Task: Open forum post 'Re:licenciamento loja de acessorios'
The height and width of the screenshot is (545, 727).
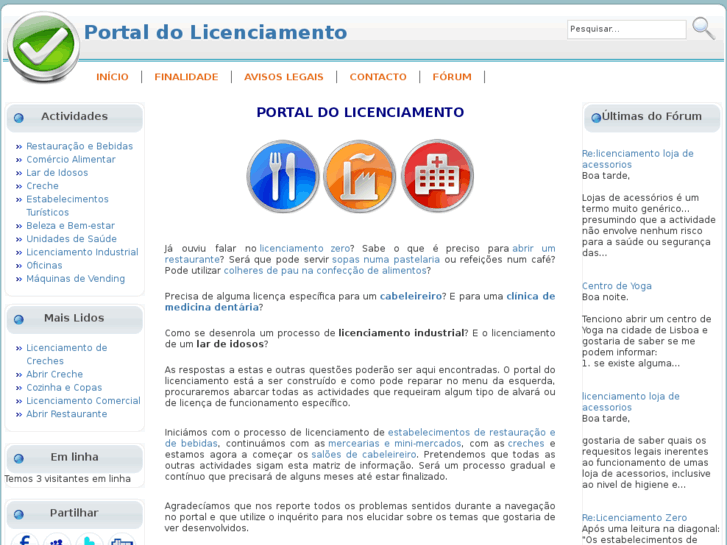Action: click(638, 159)
